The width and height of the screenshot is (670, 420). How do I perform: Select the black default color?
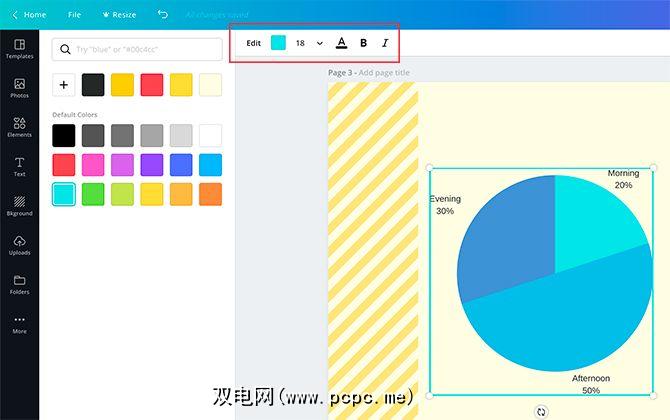(x=64, y=135)
